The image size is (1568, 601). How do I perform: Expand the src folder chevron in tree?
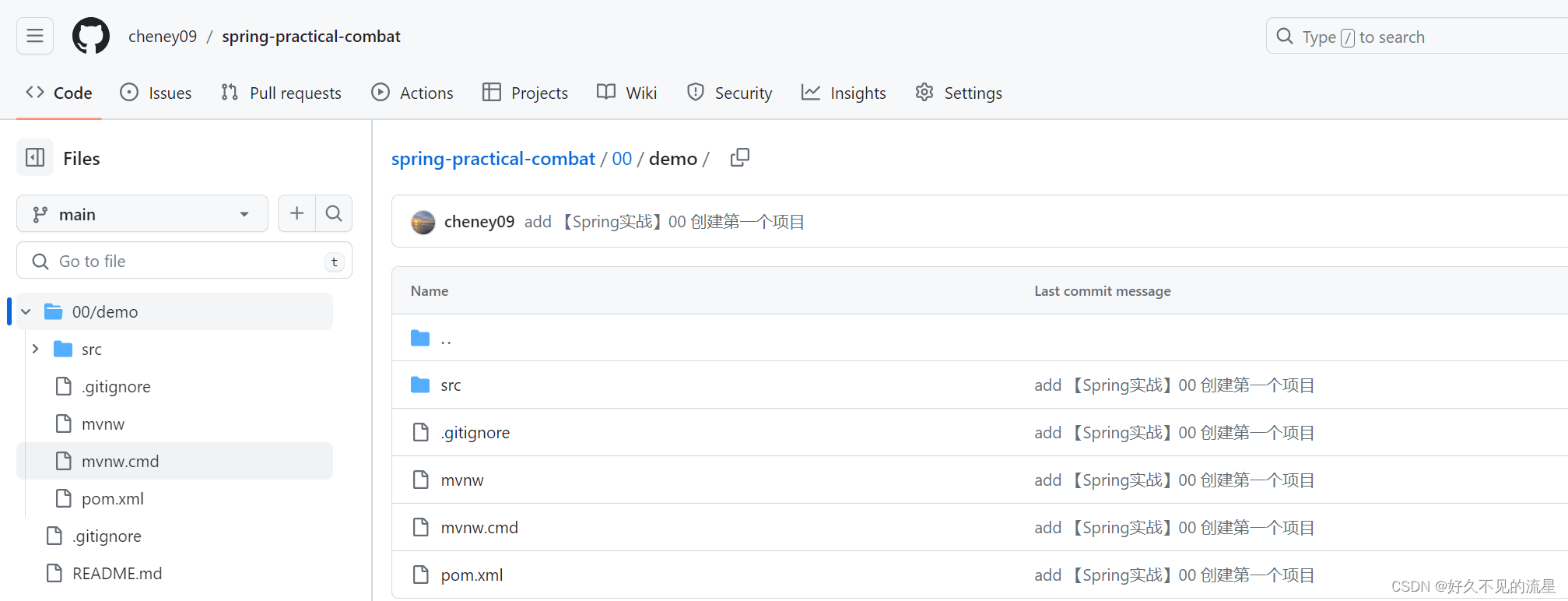35,349
